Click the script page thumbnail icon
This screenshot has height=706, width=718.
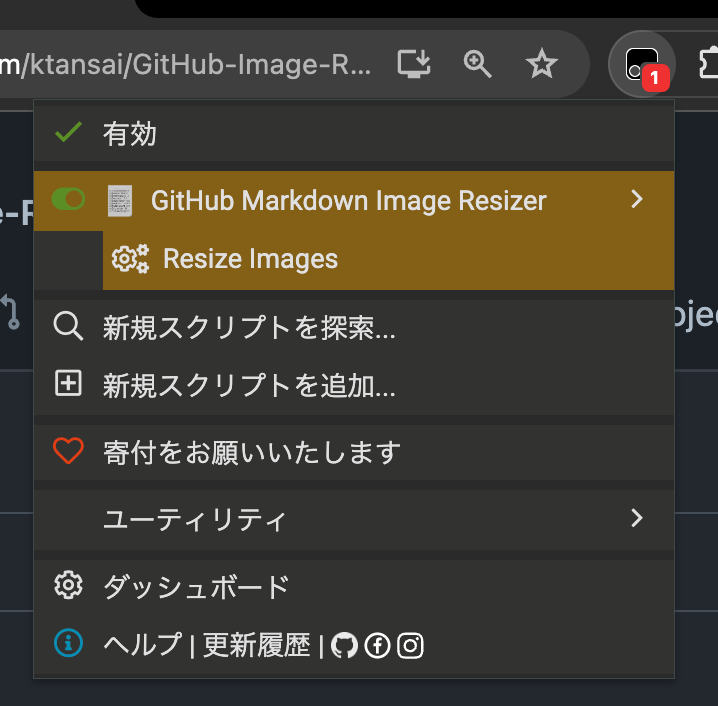pyautogui.click(x=120, y=201)
